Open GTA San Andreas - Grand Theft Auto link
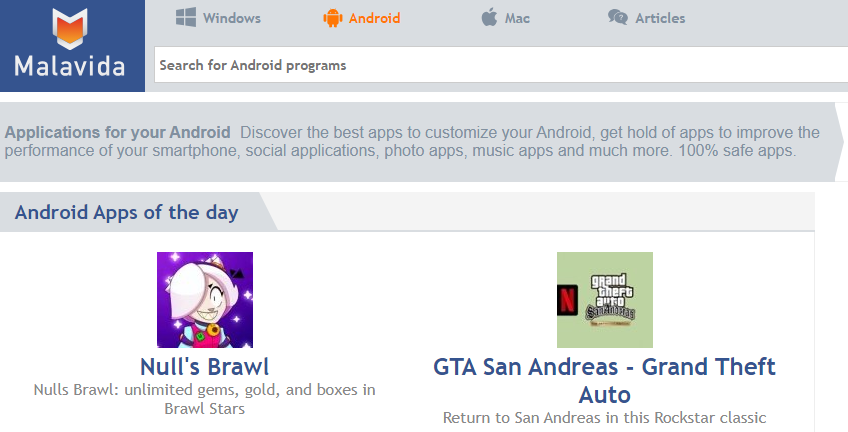 (605, 381)
